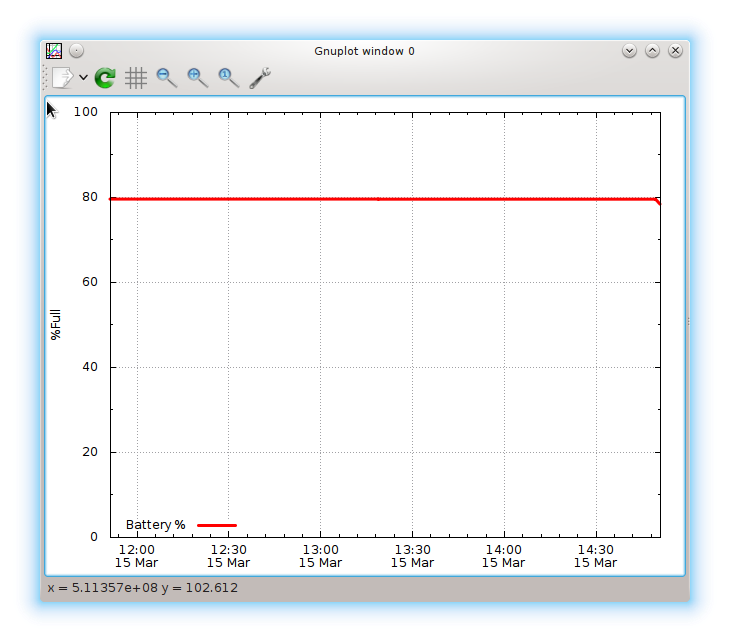The width and height of the screenshot is (730, 642).
Task: Open the export dropdown arrow
Action: (x=83, y=78)
